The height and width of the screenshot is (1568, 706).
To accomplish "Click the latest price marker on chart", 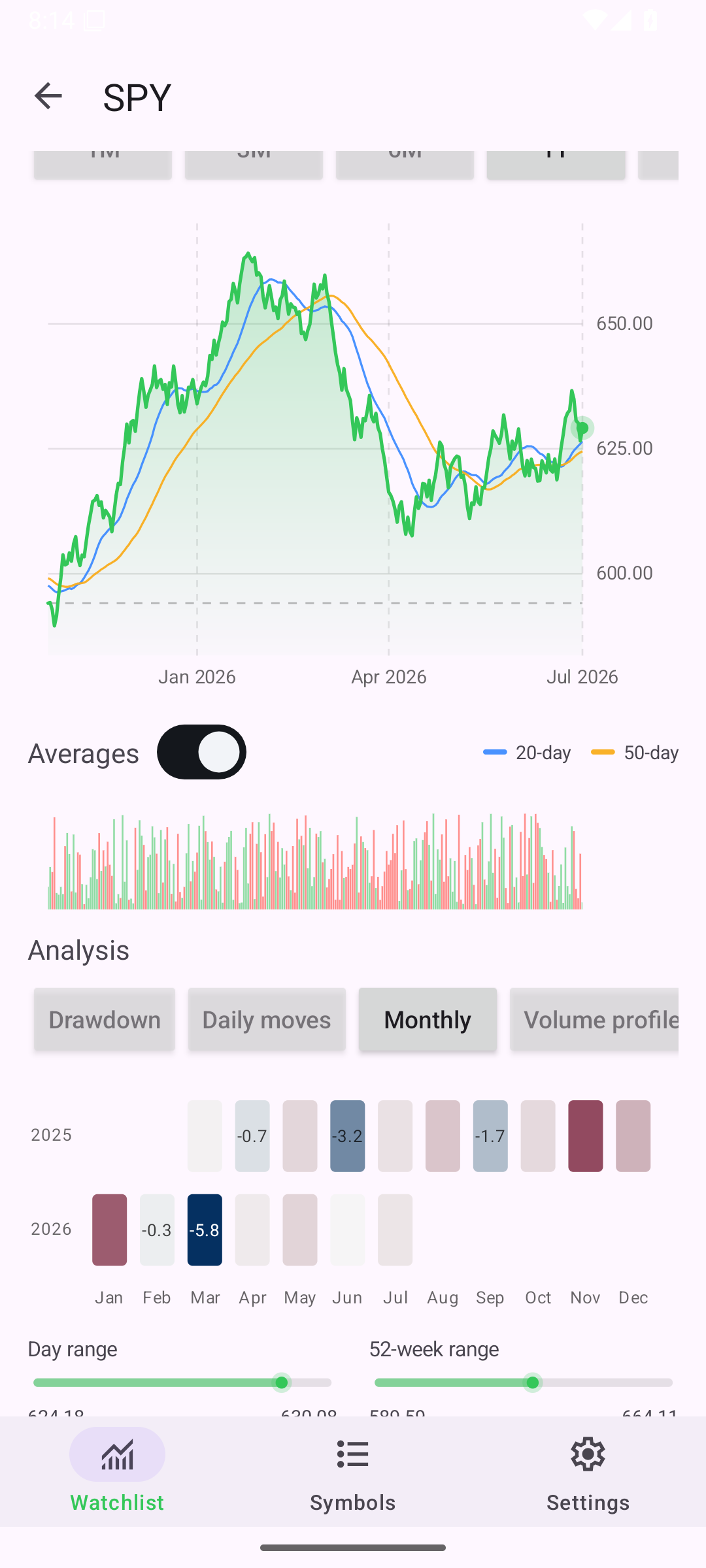I will pyautogui.click(x=582, y=429).
